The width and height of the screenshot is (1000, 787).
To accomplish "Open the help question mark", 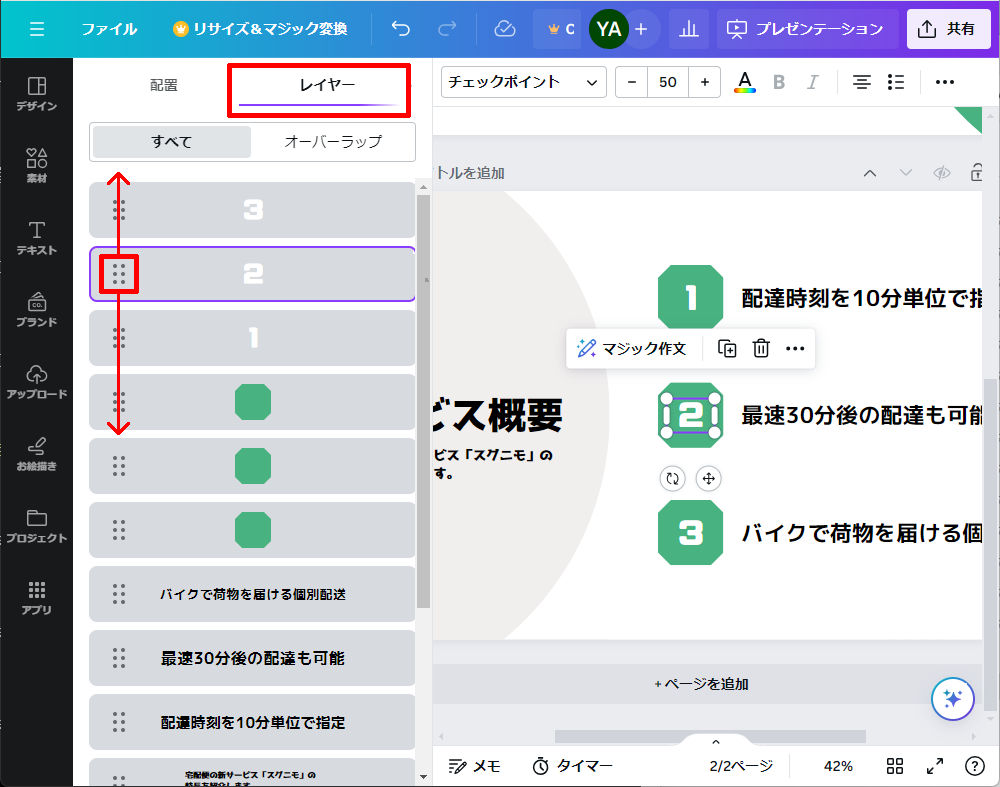I will click(974, 766).
